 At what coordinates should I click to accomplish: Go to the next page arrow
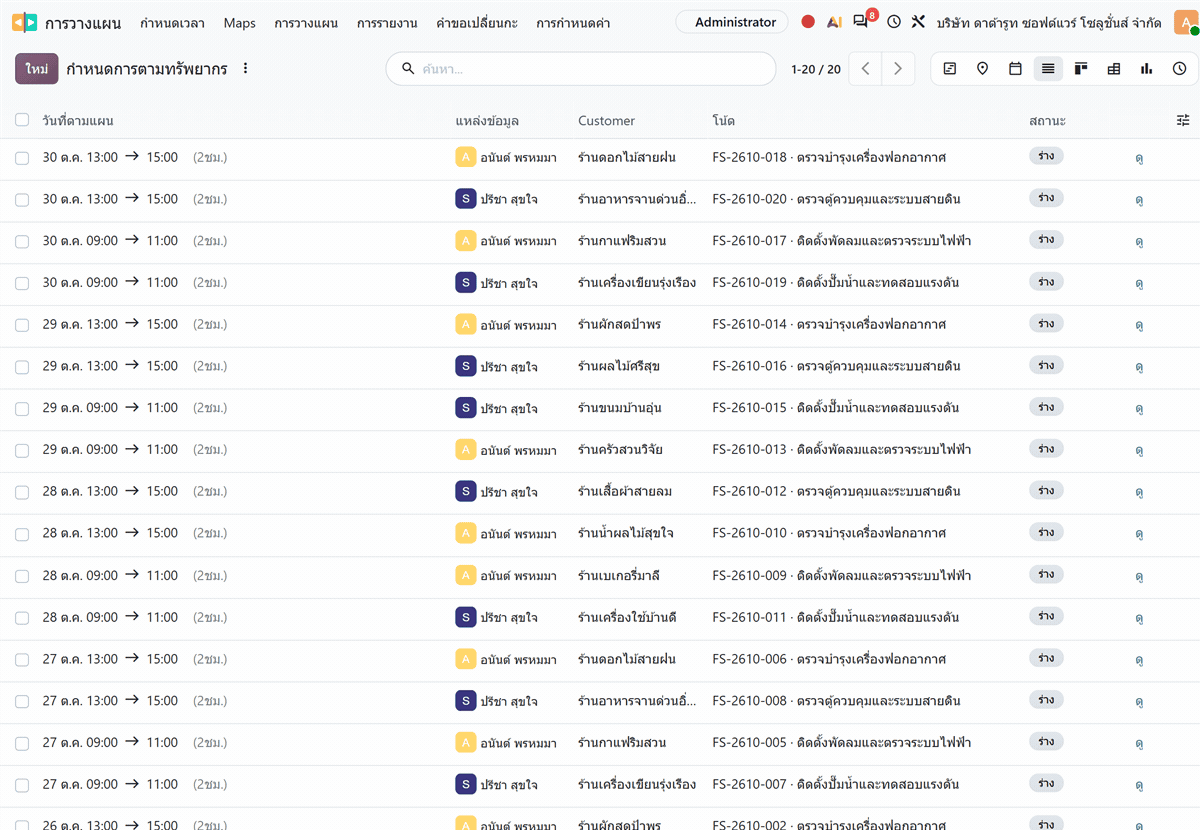898,69
